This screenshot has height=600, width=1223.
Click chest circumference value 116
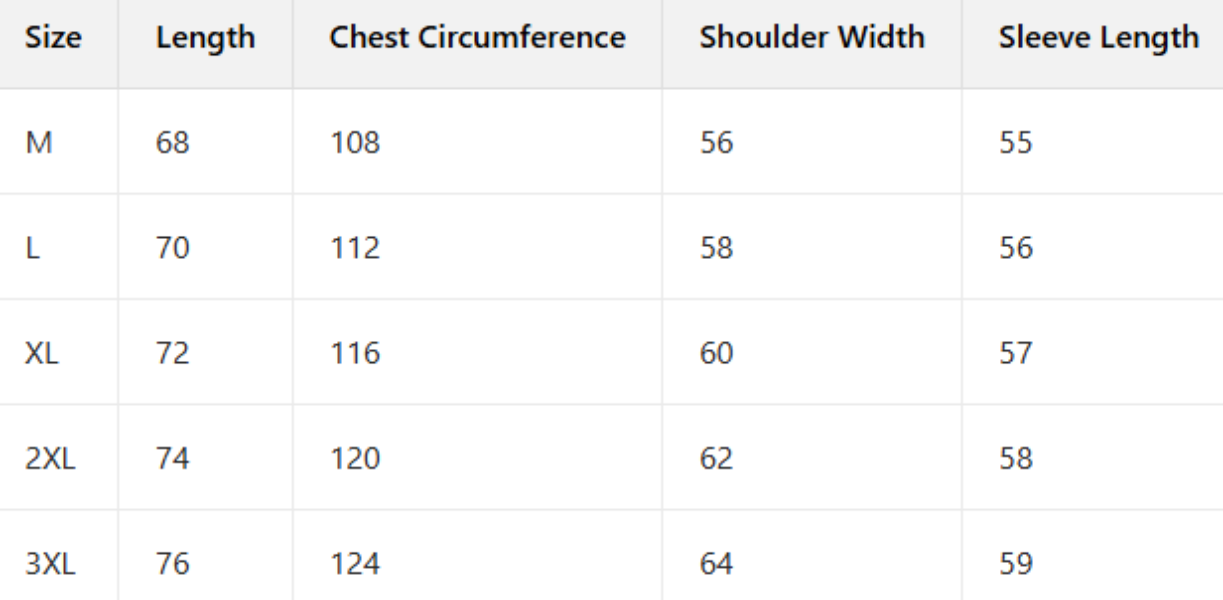point(355,354)
